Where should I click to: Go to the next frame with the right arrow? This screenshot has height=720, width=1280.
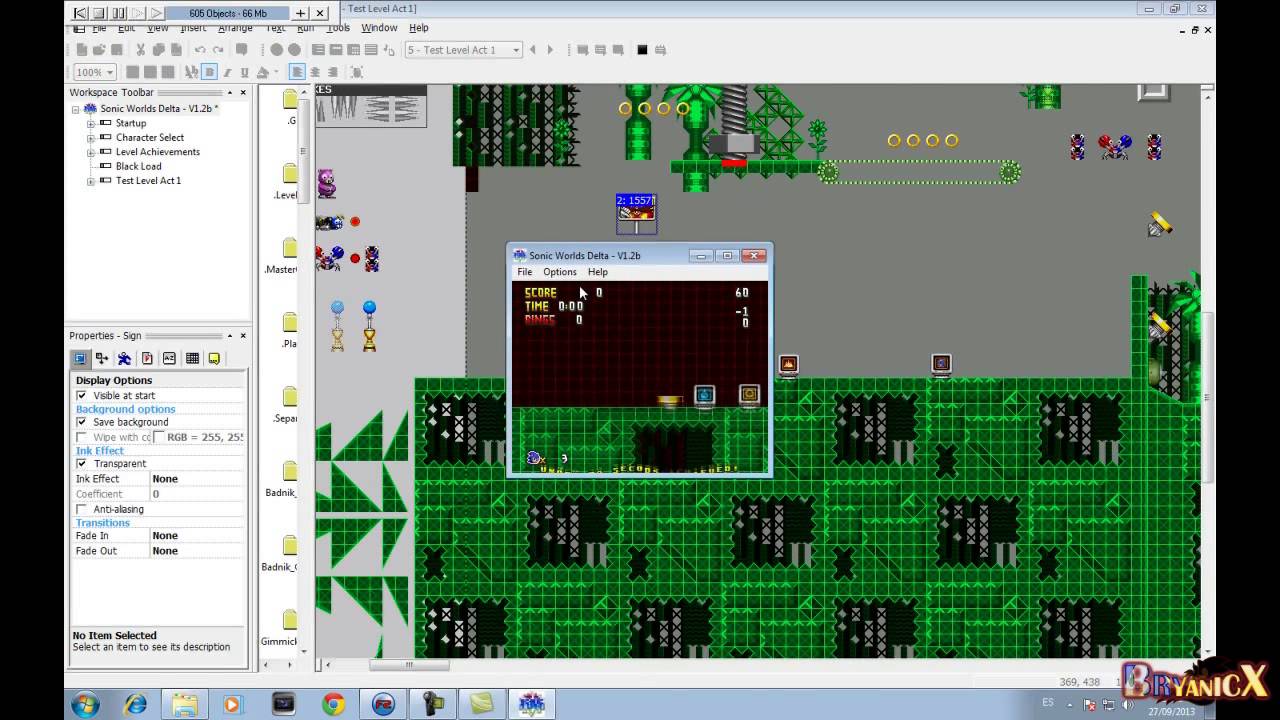[x=550, y=50]
